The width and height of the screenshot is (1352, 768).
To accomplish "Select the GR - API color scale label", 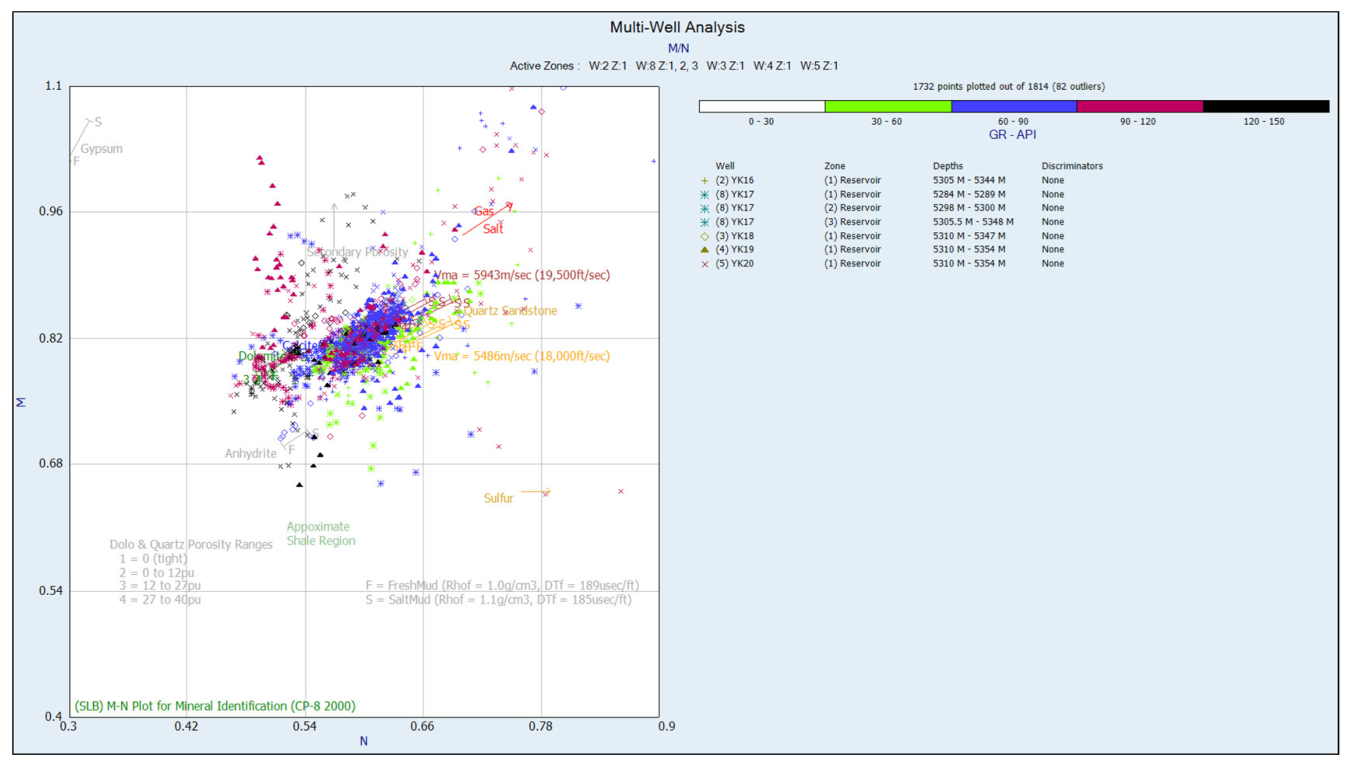I will (x=1013, y=135).
